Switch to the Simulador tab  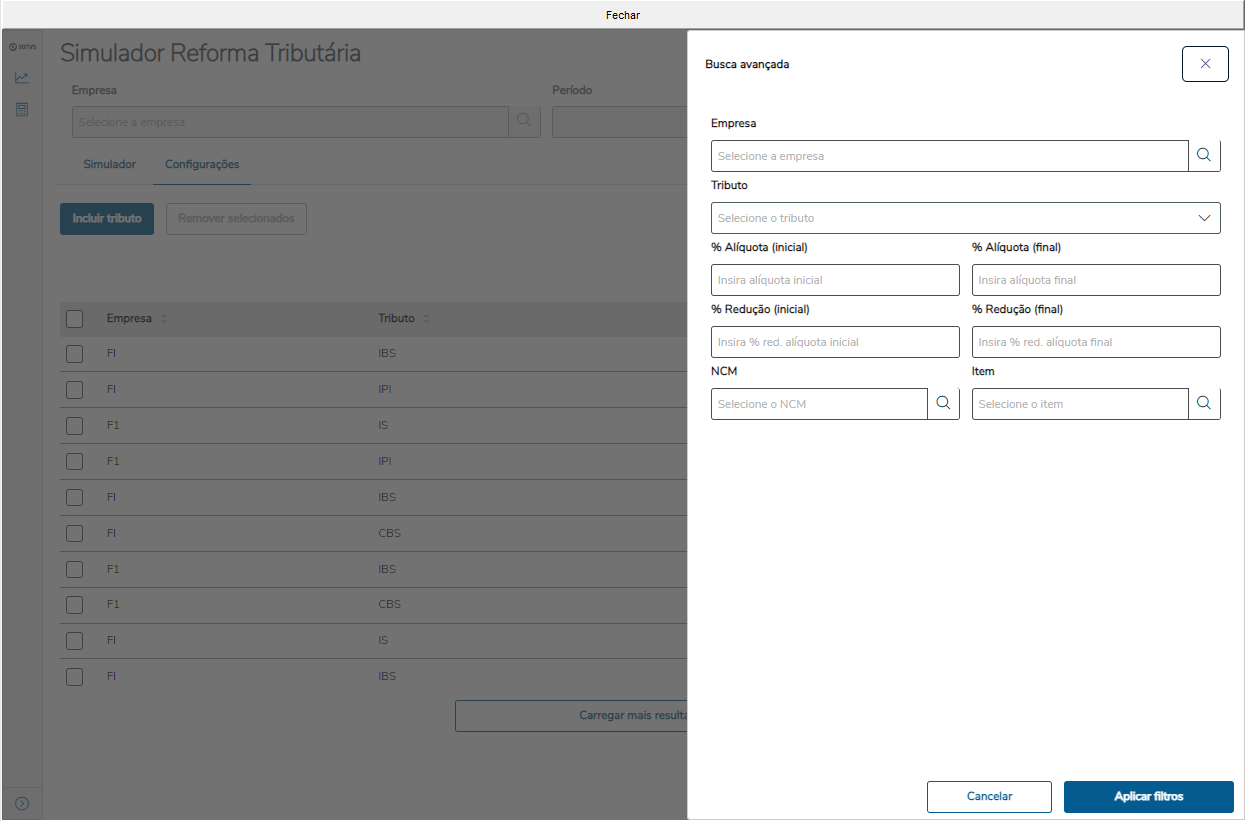(109, 164)
